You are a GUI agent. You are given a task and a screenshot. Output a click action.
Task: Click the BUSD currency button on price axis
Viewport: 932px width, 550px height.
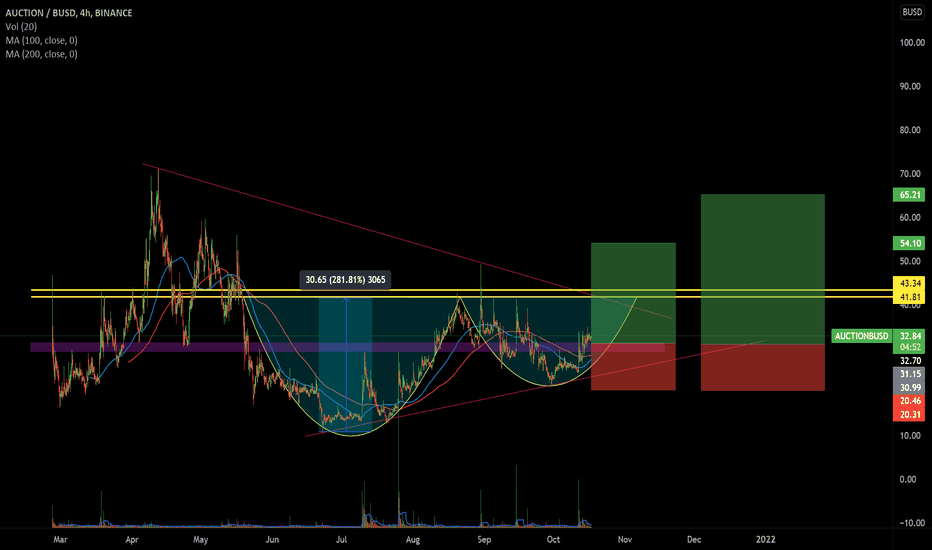tap(912, 12)
